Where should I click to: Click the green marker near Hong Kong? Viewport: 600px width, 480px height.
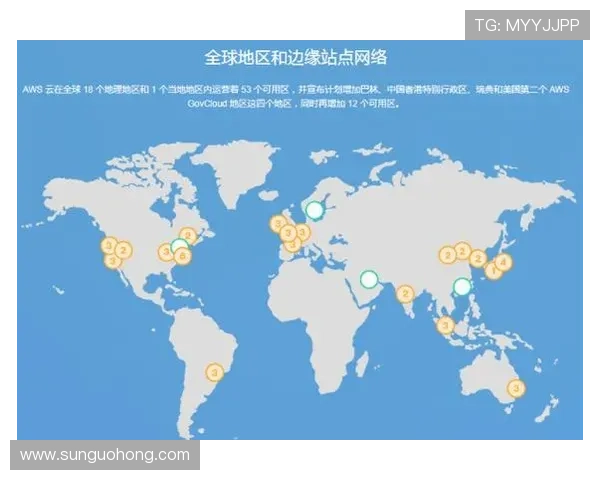462,286
